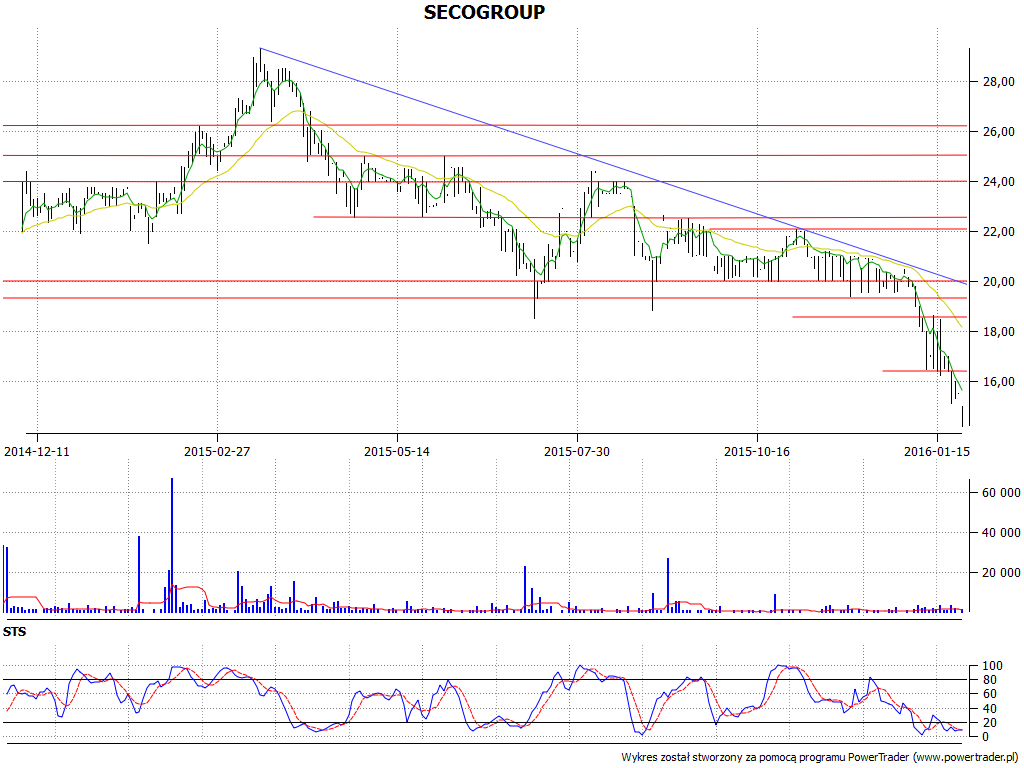Select the 2015-10-16 date label

click(757, 451)
